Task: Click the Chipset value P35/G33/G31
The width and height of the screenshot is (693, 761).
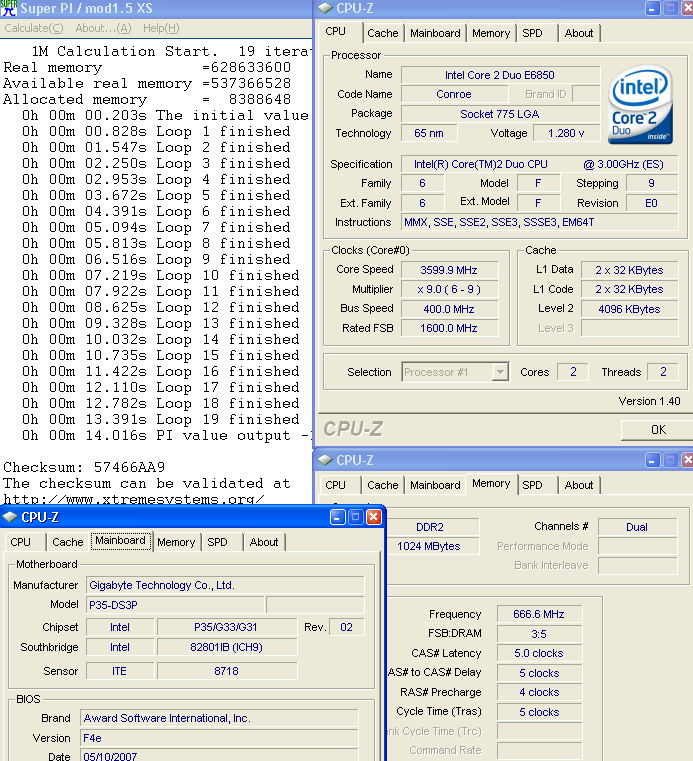Action: 226,627
